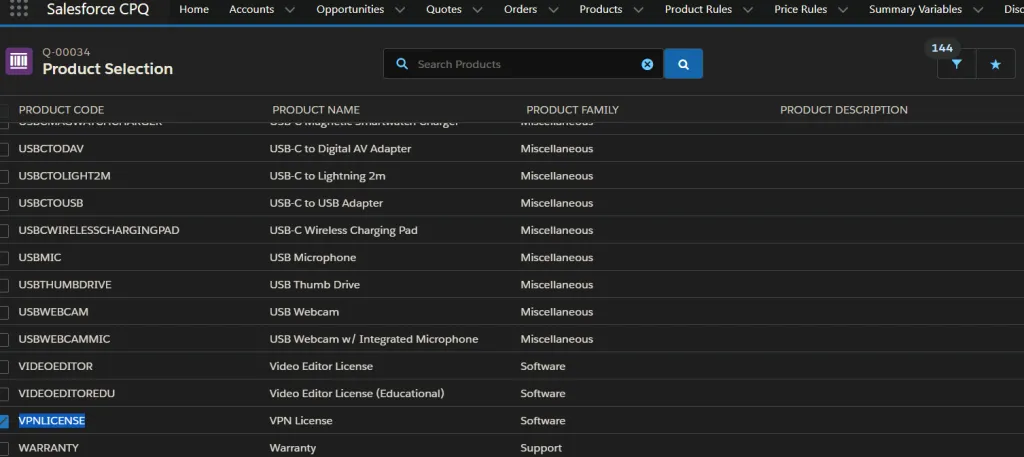This screenshot has width=1024, height=457.
Task: Check the USBCTODAV row checkbox
Action: pos(3,150)
